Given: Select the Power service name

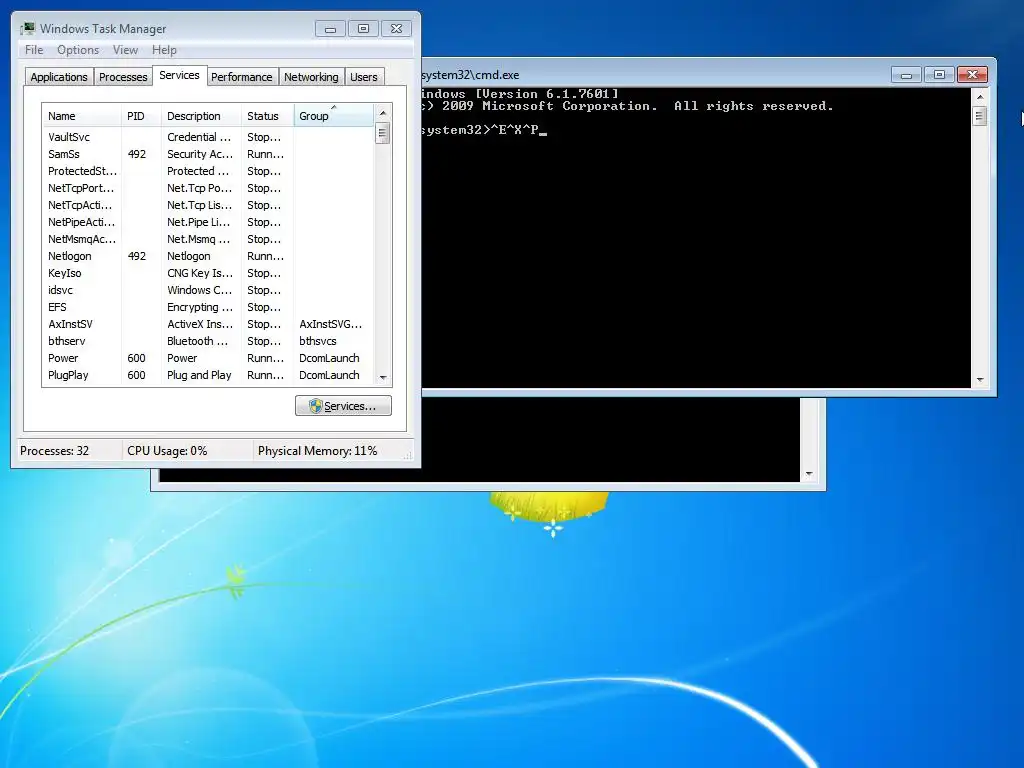Looking at the screenshot, I should point(63,358).
